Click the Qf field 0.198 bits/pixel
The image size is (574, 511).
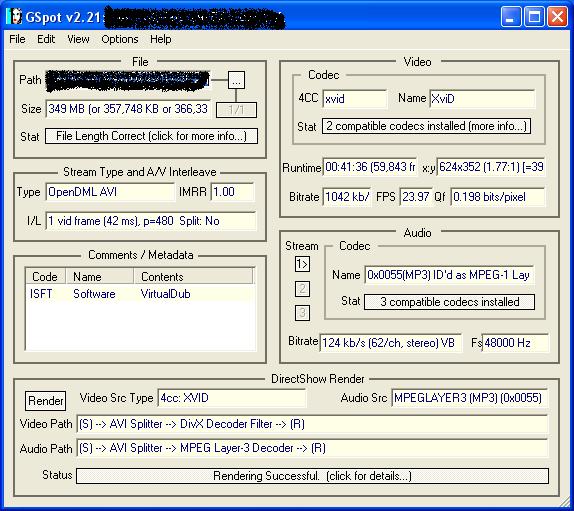(497, 197)
